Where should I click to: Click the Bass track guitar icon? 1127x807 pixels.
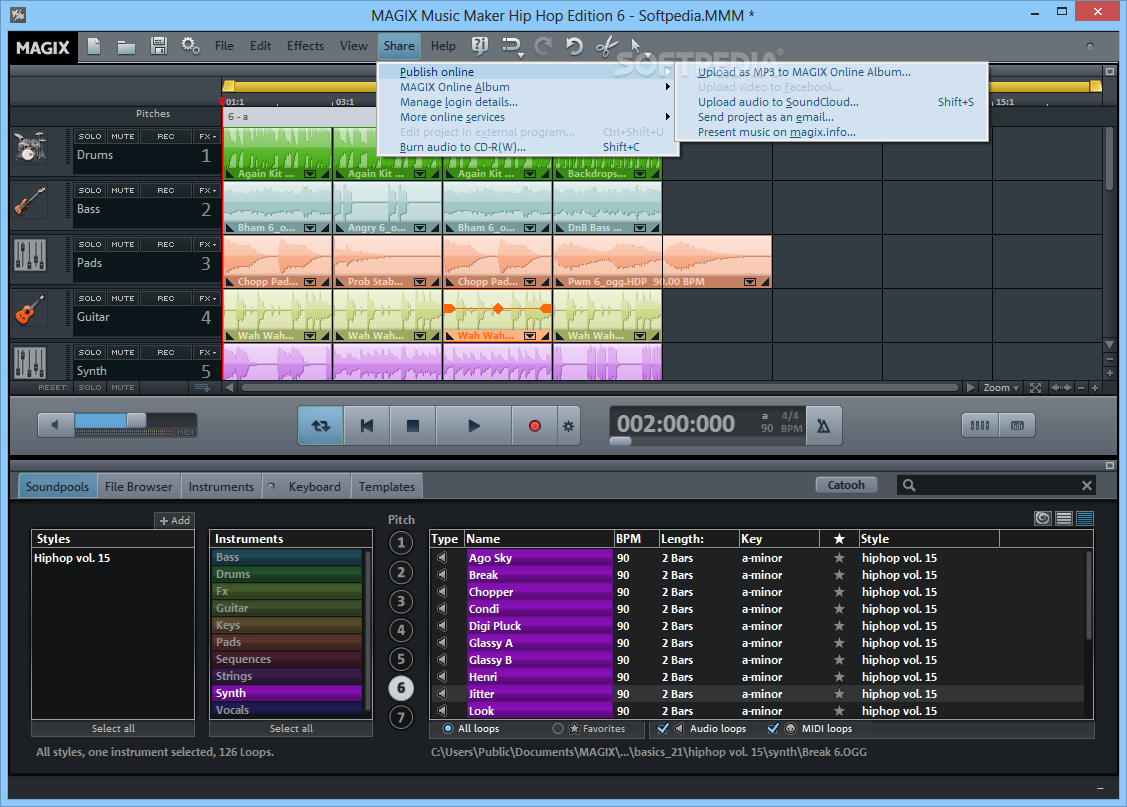[x=30, y=201]
